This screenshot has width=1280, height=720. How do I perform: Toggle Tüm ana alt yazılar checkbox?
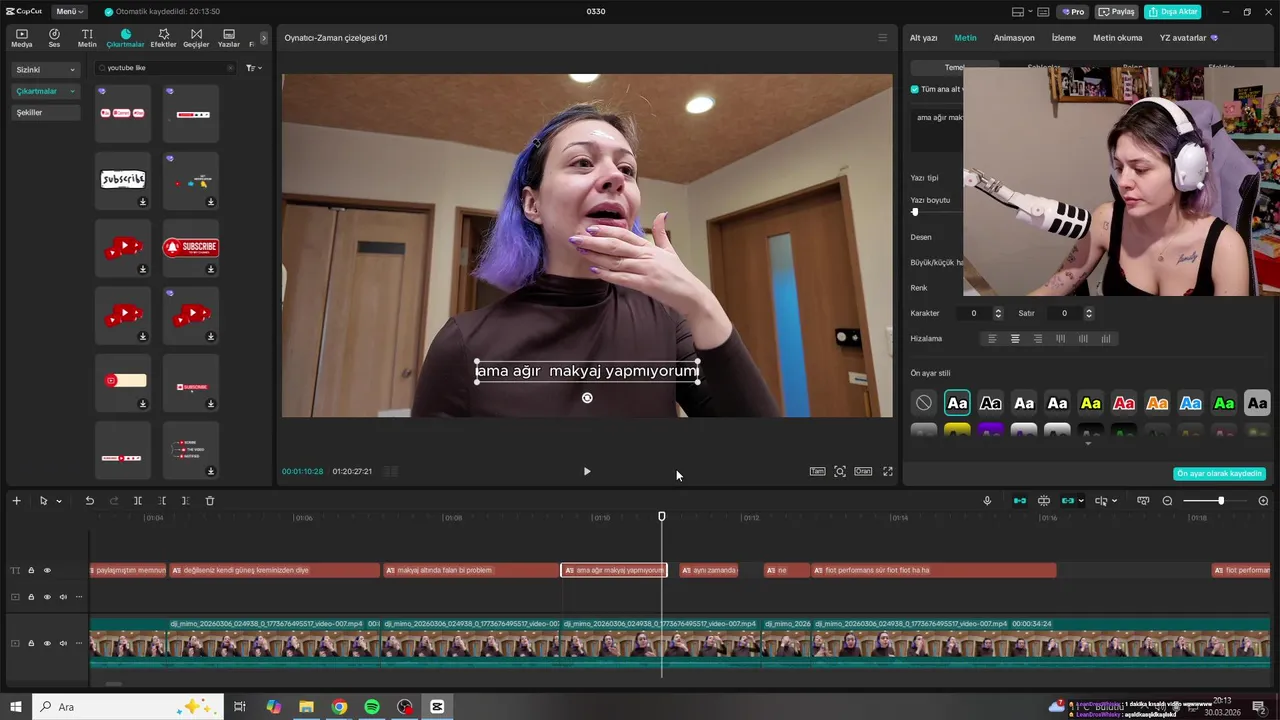click(915, 89)
